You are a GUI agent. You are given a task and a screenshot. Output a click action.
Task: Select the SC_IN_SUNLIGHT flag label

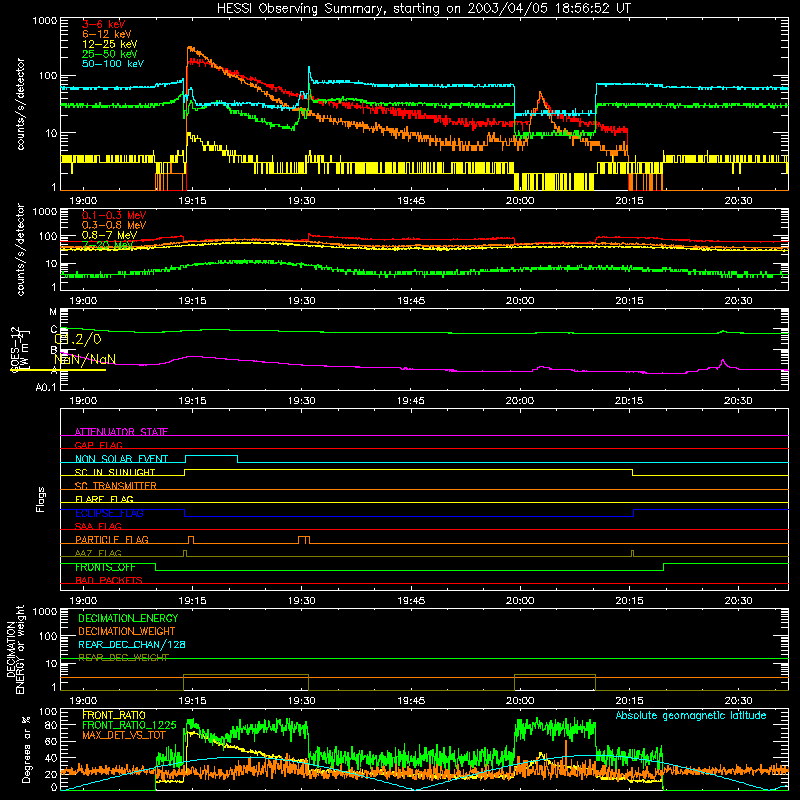click(x=115, y=472)
